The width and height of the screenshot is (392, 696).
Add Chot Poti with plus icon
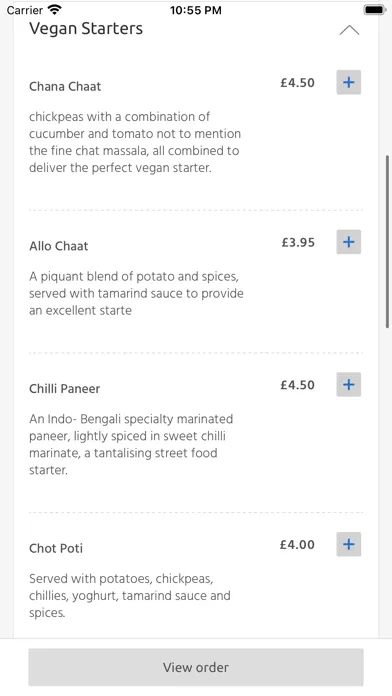coord(348,544)
